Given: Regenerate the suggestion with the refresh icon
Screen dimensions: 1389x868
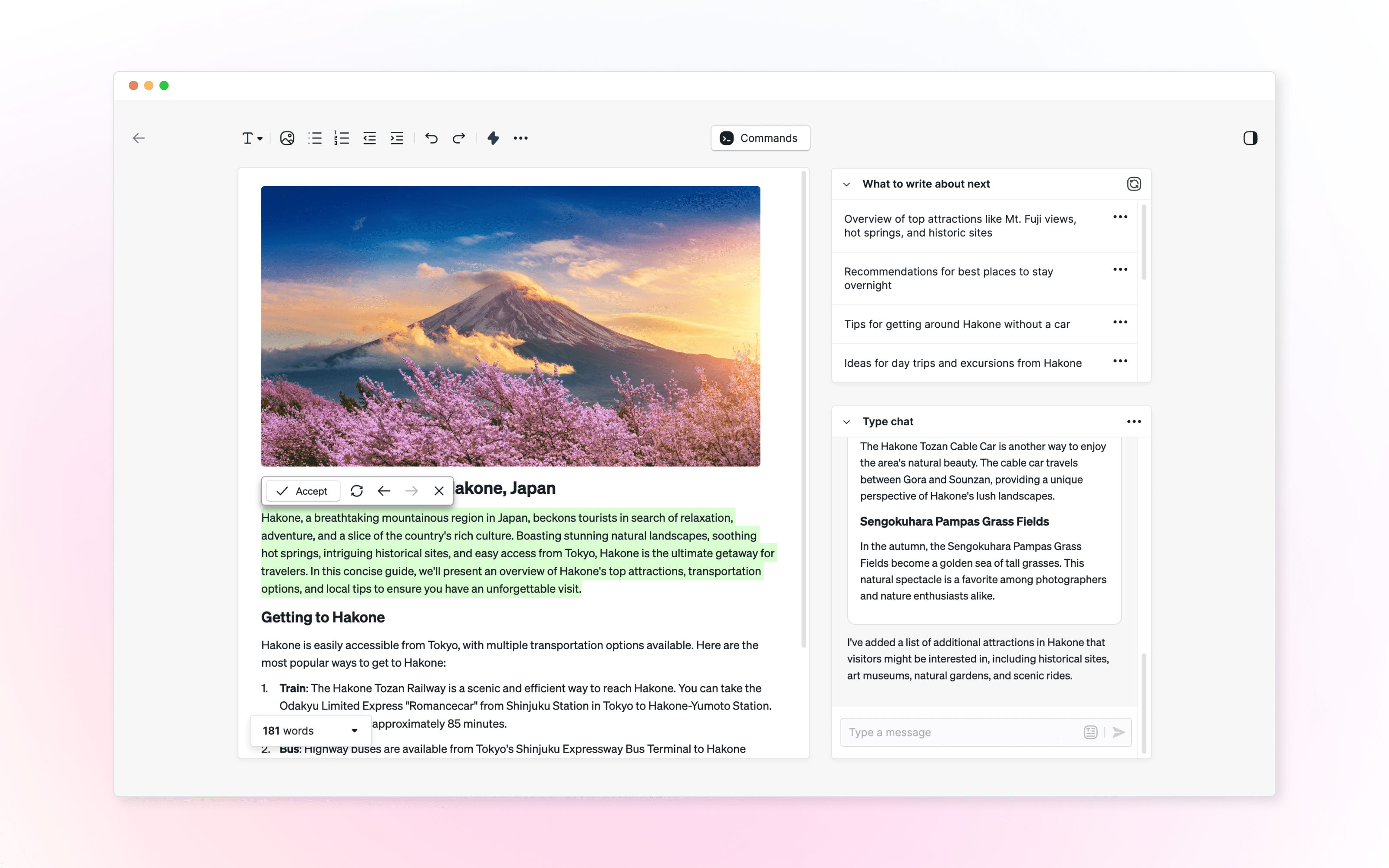Looking at the screenshot, I should [356, 491].
